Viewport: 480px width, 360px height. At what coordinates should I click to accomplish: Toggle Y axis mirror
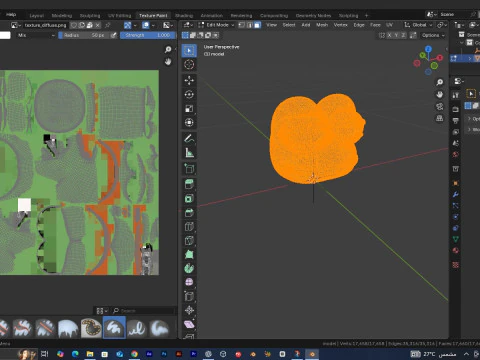click(396, 35)
